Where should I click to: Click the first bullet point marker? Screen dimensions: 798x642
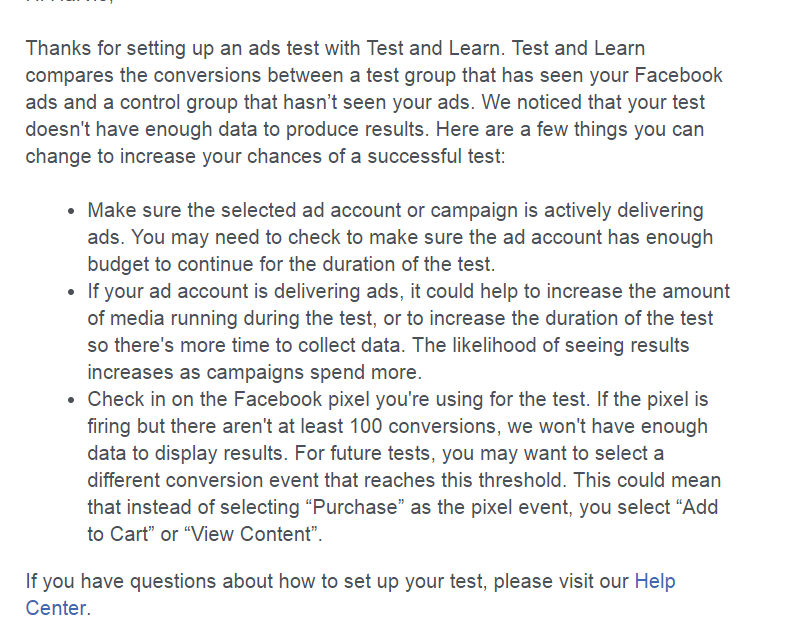(70, 212)
